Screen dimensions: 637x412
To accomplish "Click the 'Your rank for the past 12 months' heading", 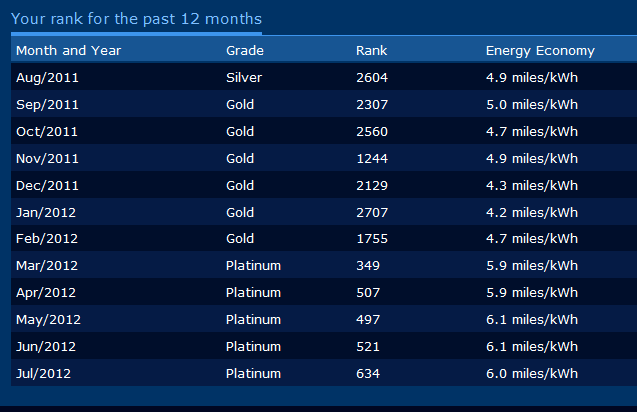I will 136,19.
